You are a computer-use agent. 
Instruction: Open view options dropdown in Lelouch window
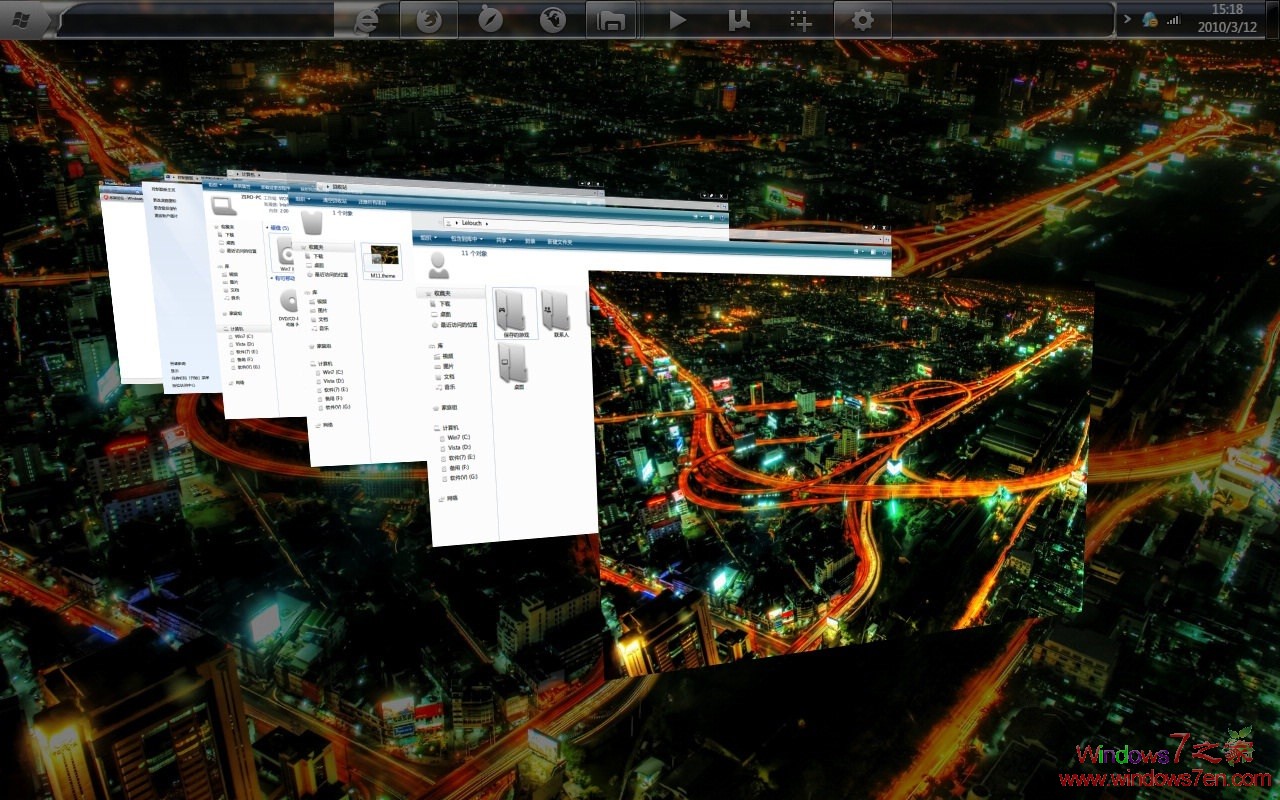tap(862, 251)
